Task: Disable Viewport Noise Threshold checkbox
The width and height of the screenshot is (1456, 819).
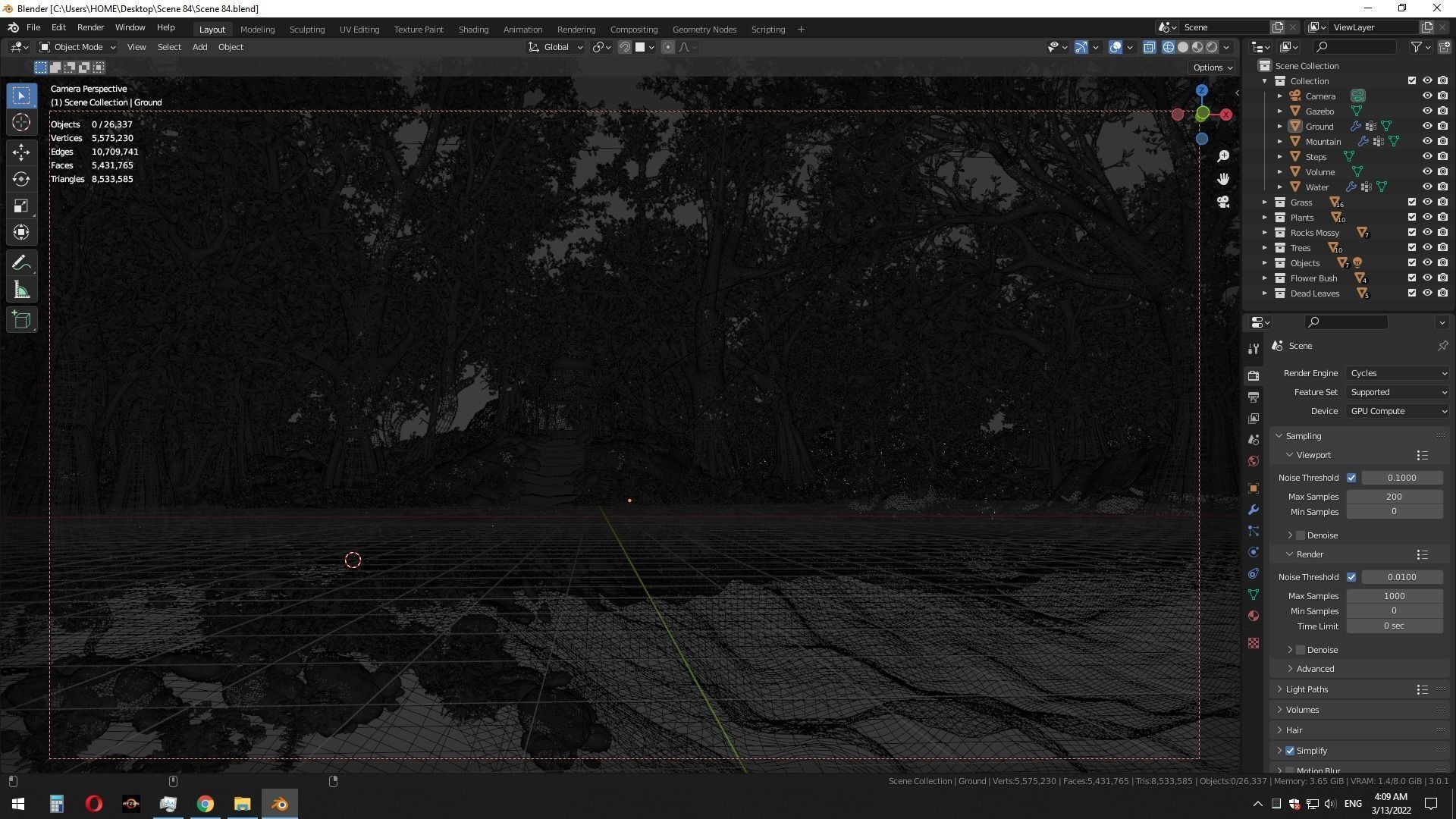Action: point(1351,478)
